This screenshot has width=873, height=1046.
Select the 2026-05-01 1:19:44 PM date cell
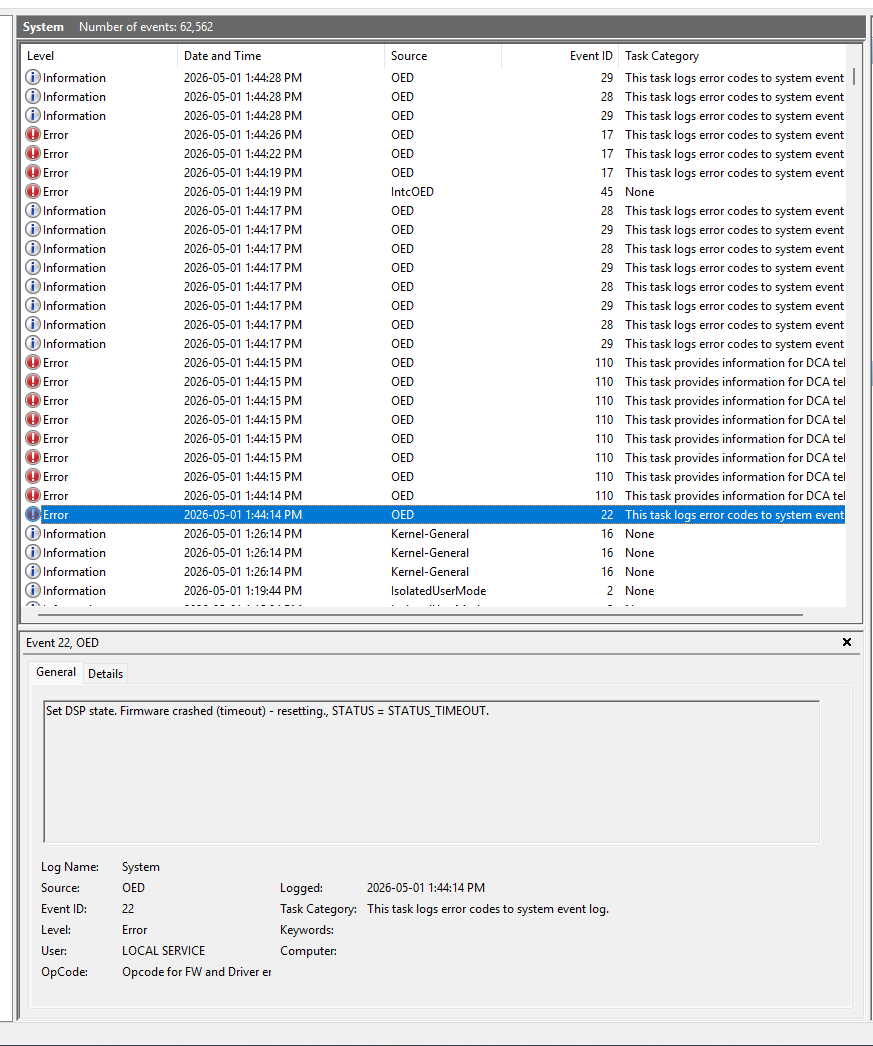tap(243, 590)
